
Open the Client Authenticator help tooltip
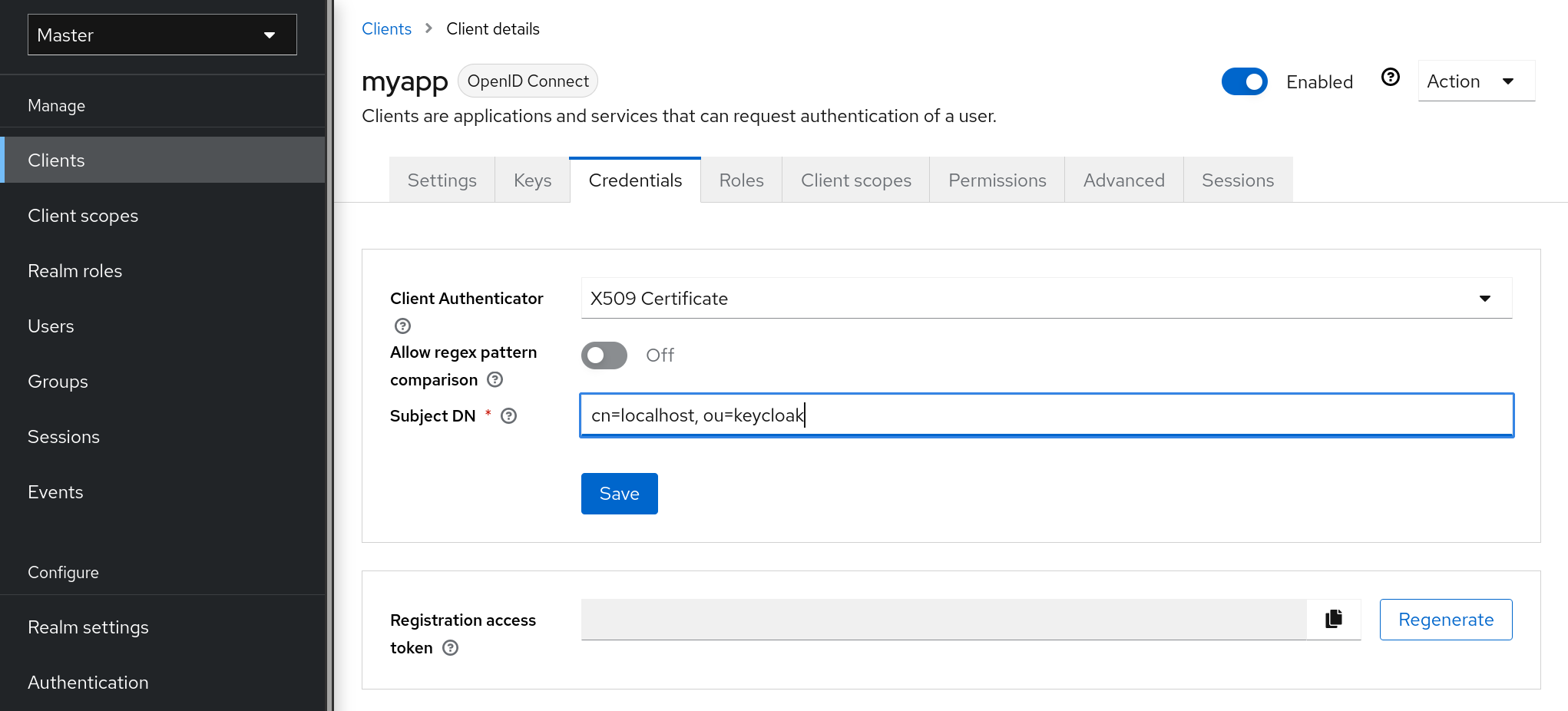point(402,326)
